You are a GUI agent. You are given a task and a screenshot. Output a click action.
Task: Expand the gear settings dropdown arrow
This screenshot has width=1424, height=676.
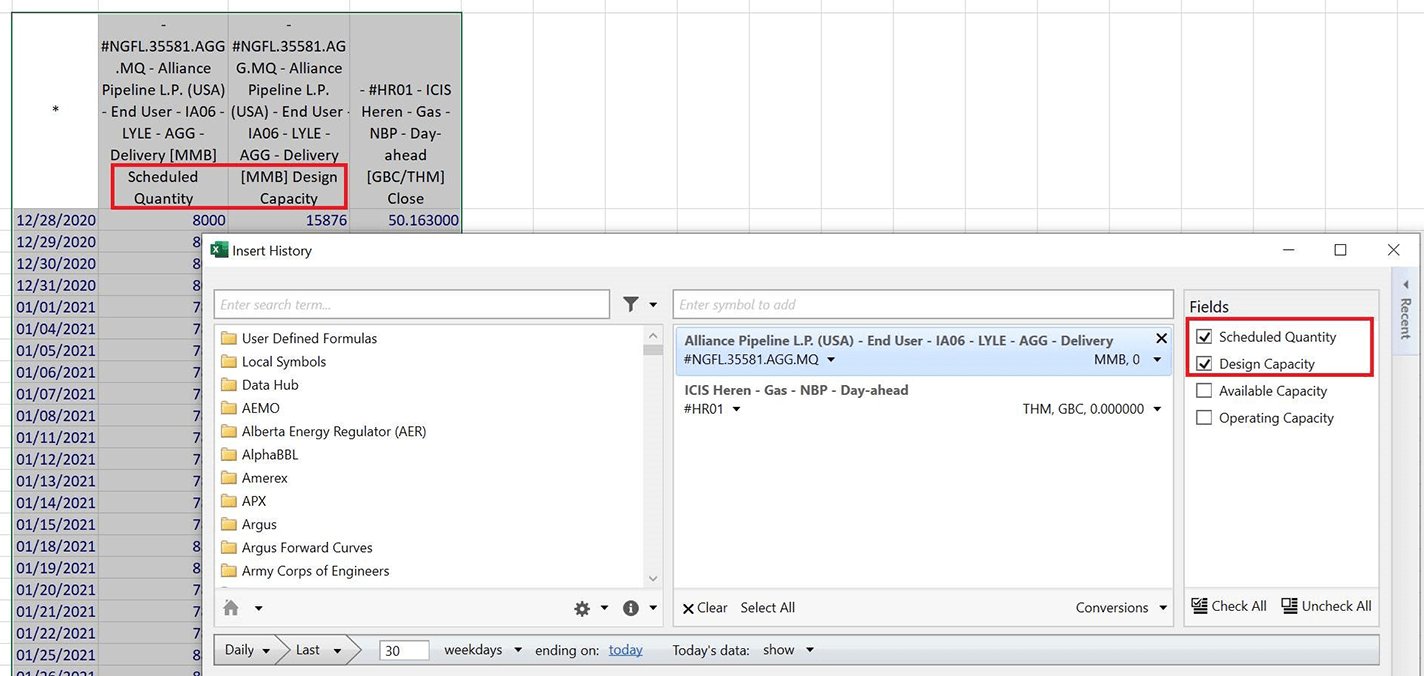pos(604,608)
